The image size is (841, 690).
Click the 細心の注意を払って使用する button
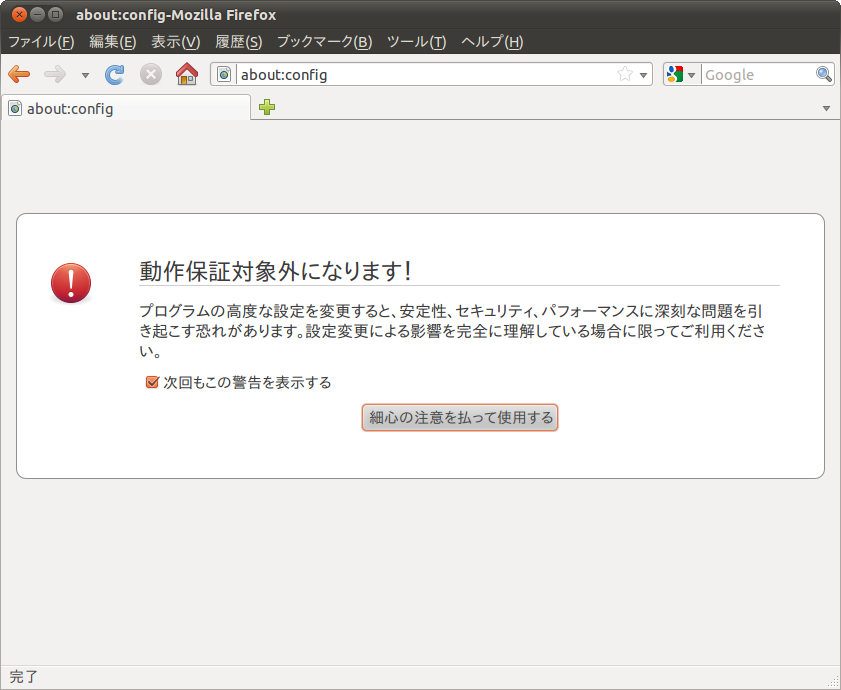tap(460, 417)
